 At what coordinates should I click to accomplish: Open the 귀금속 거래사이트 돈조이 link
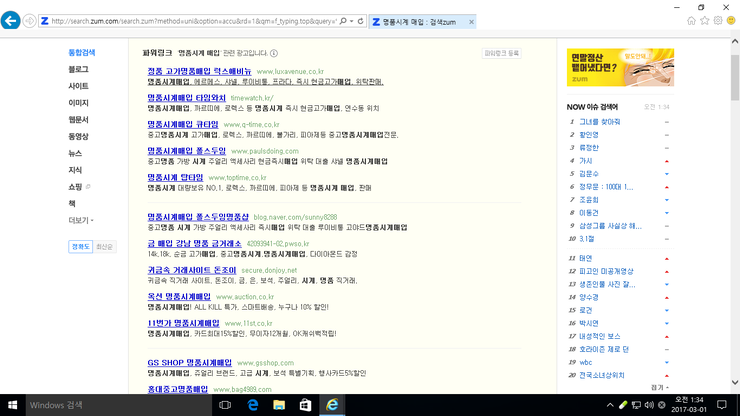pyautogui.click(x=192, y=270)
